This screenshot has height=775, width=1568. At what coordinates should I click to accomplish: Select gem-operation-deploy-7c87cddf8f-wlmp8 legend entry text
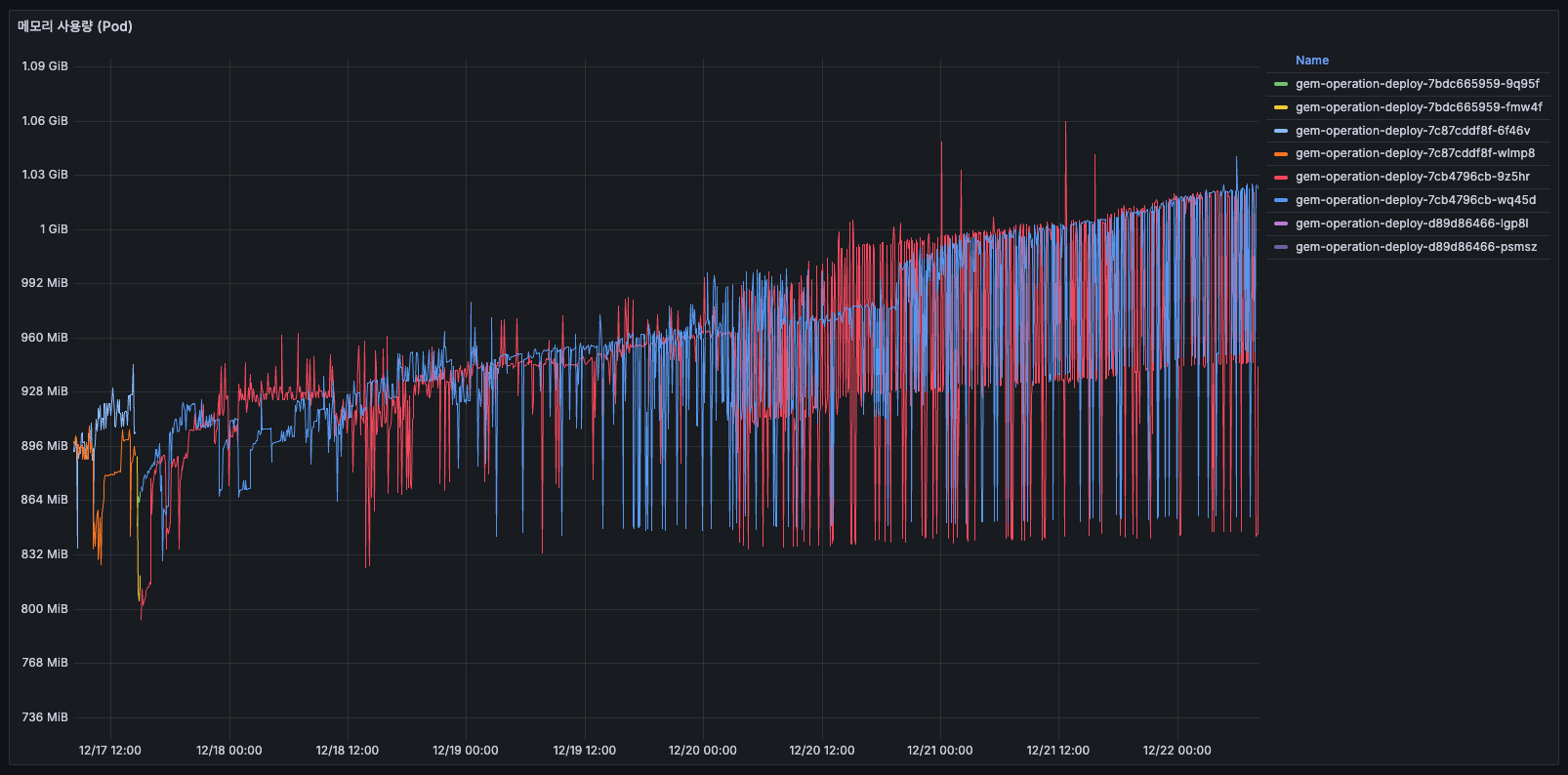coord(1415,153)
